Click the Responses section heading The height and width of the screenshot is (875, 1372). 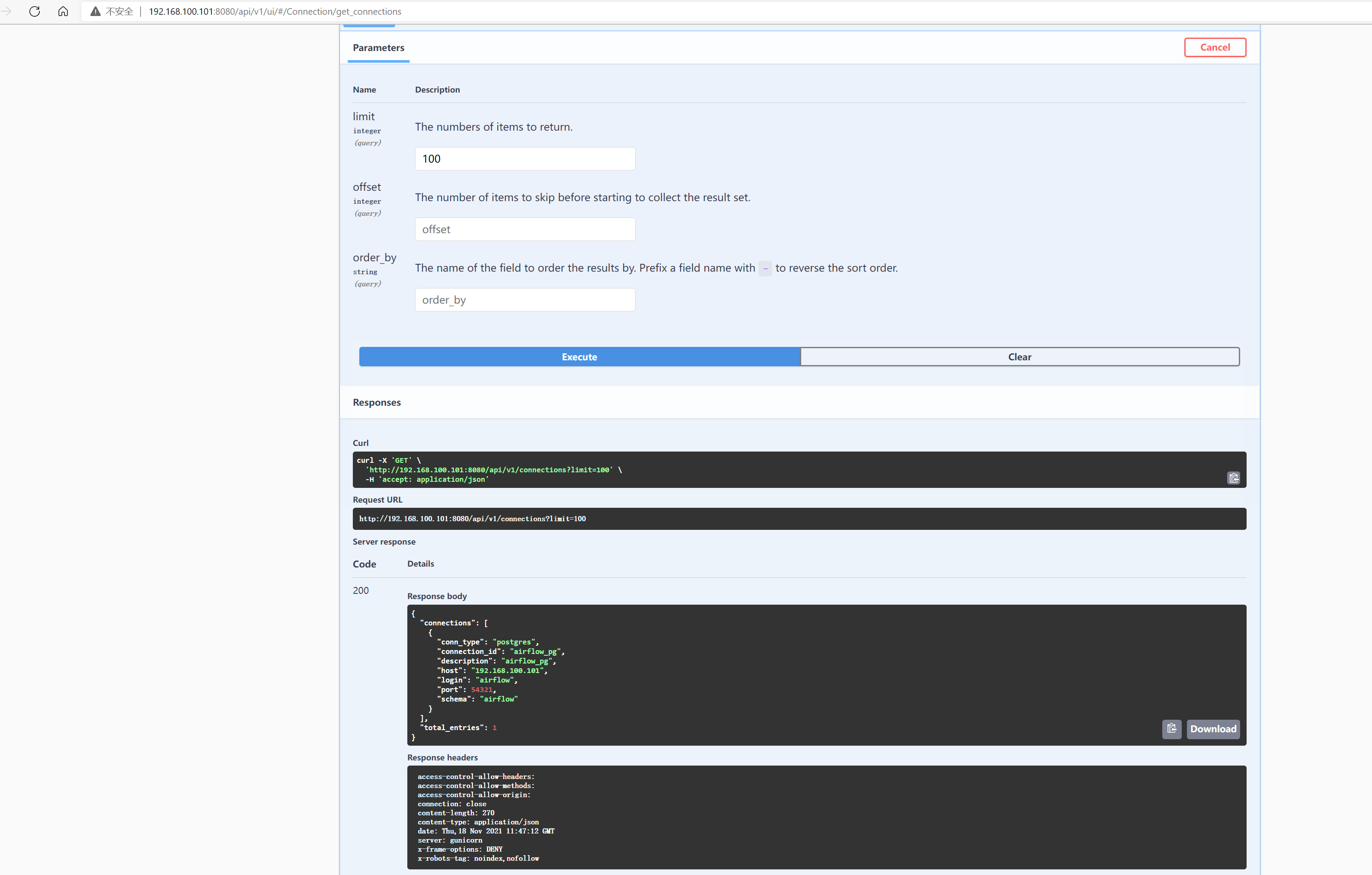click(377, 402)
